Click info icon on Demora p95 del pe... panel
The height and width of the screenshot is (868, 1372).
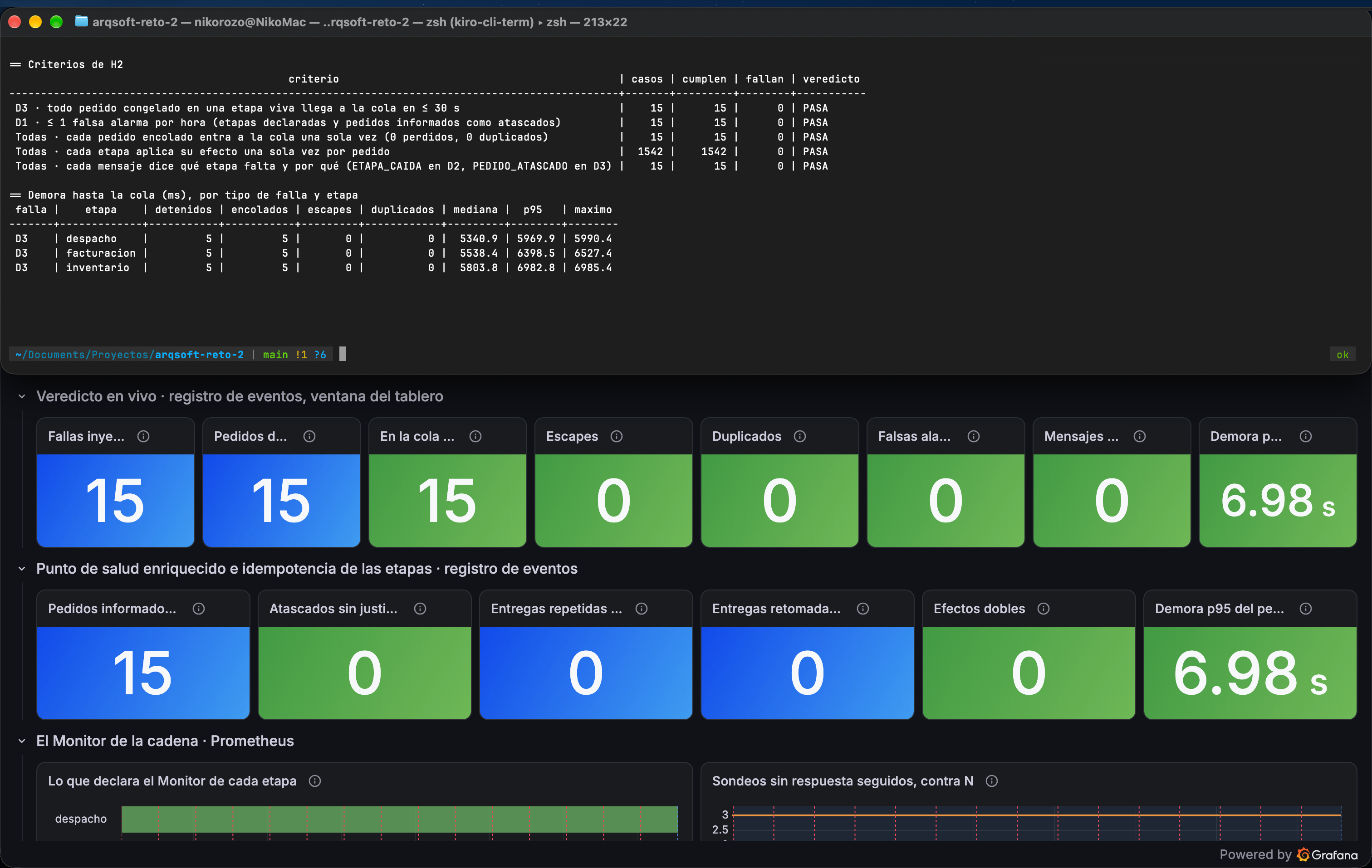point(1306,609)
